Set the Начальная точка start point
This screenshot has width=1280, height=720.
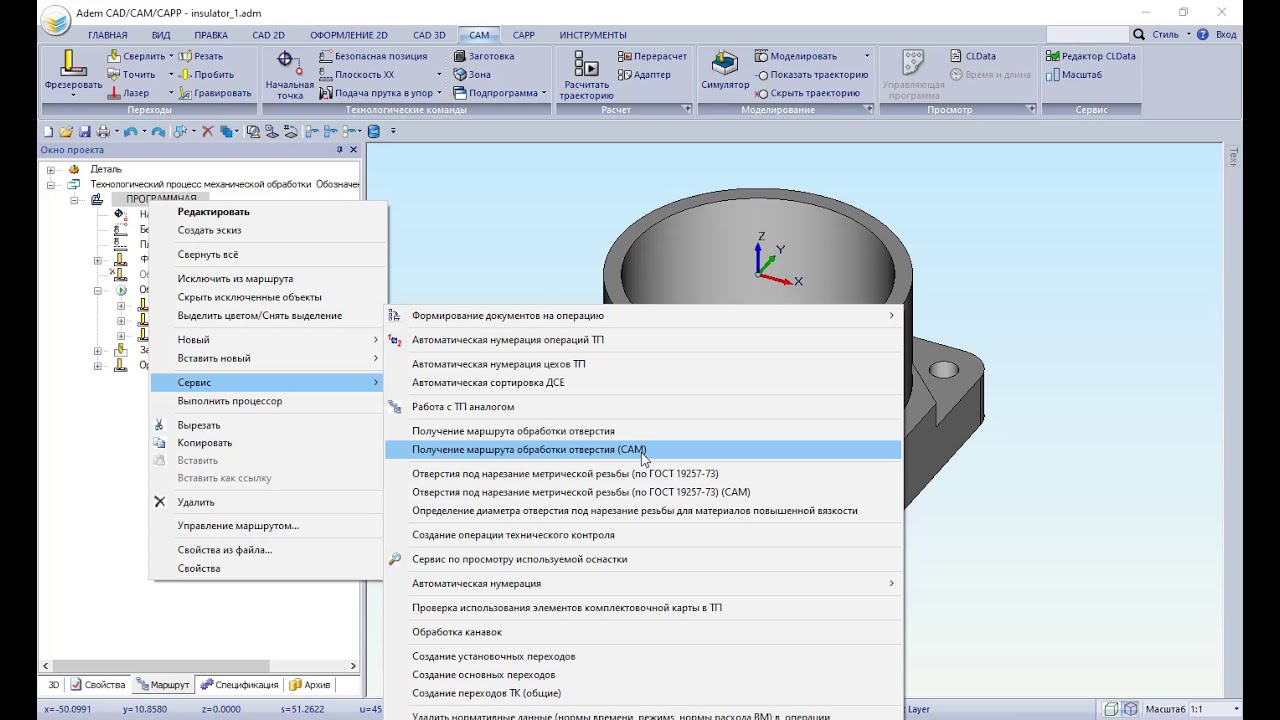pos(289,75)
